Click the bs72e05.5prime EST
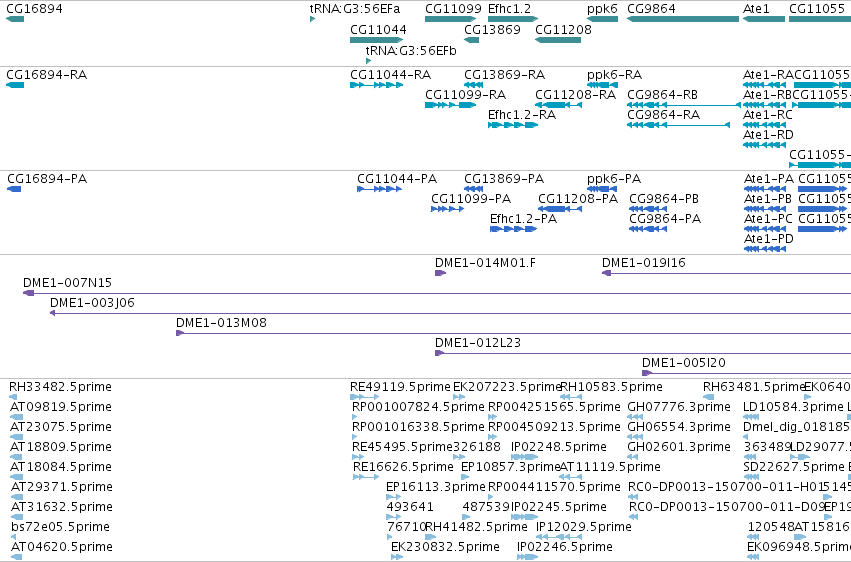The width and height of the screenshot is (851, 562). pos(13,537)
